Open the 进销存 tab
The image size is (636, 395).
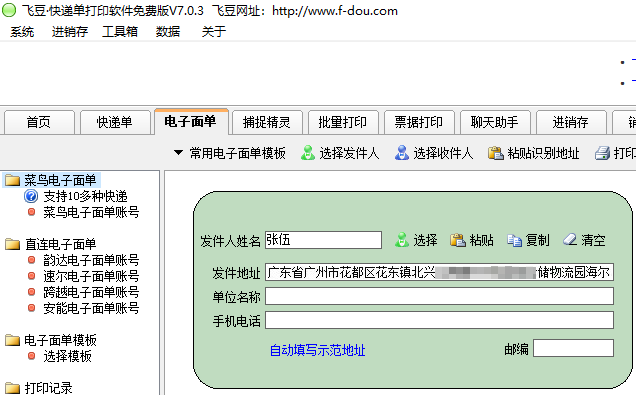[x=571, y=122]
